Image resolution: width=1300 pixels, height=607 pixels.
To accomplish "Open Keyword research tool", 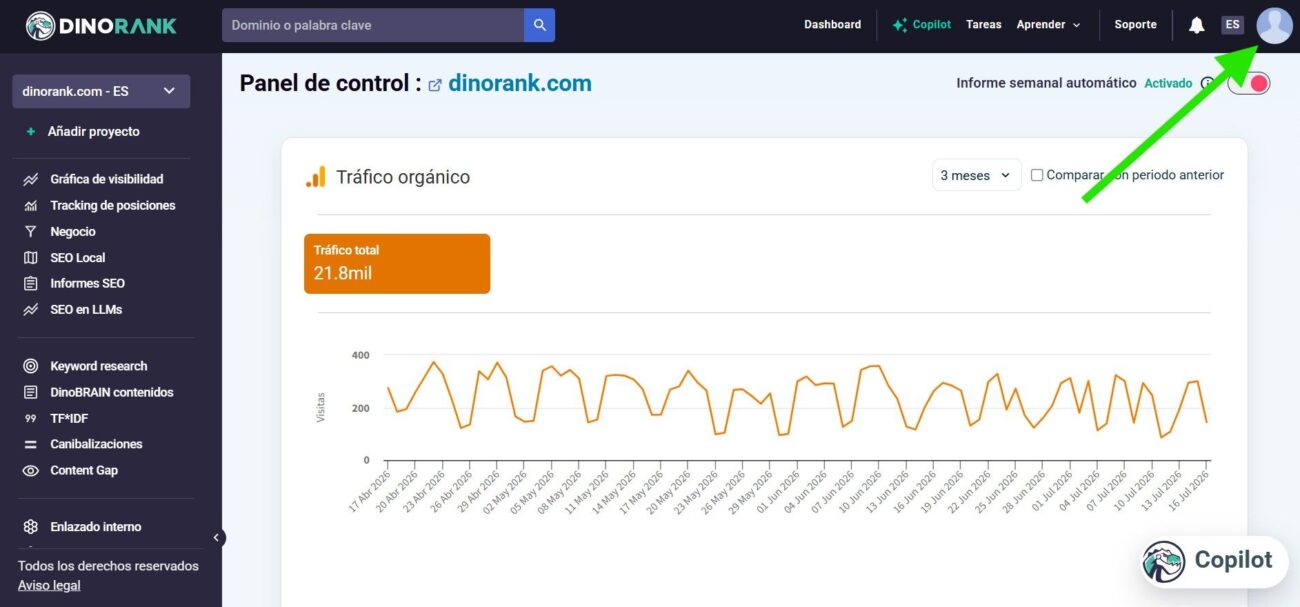I will (99, 366).
